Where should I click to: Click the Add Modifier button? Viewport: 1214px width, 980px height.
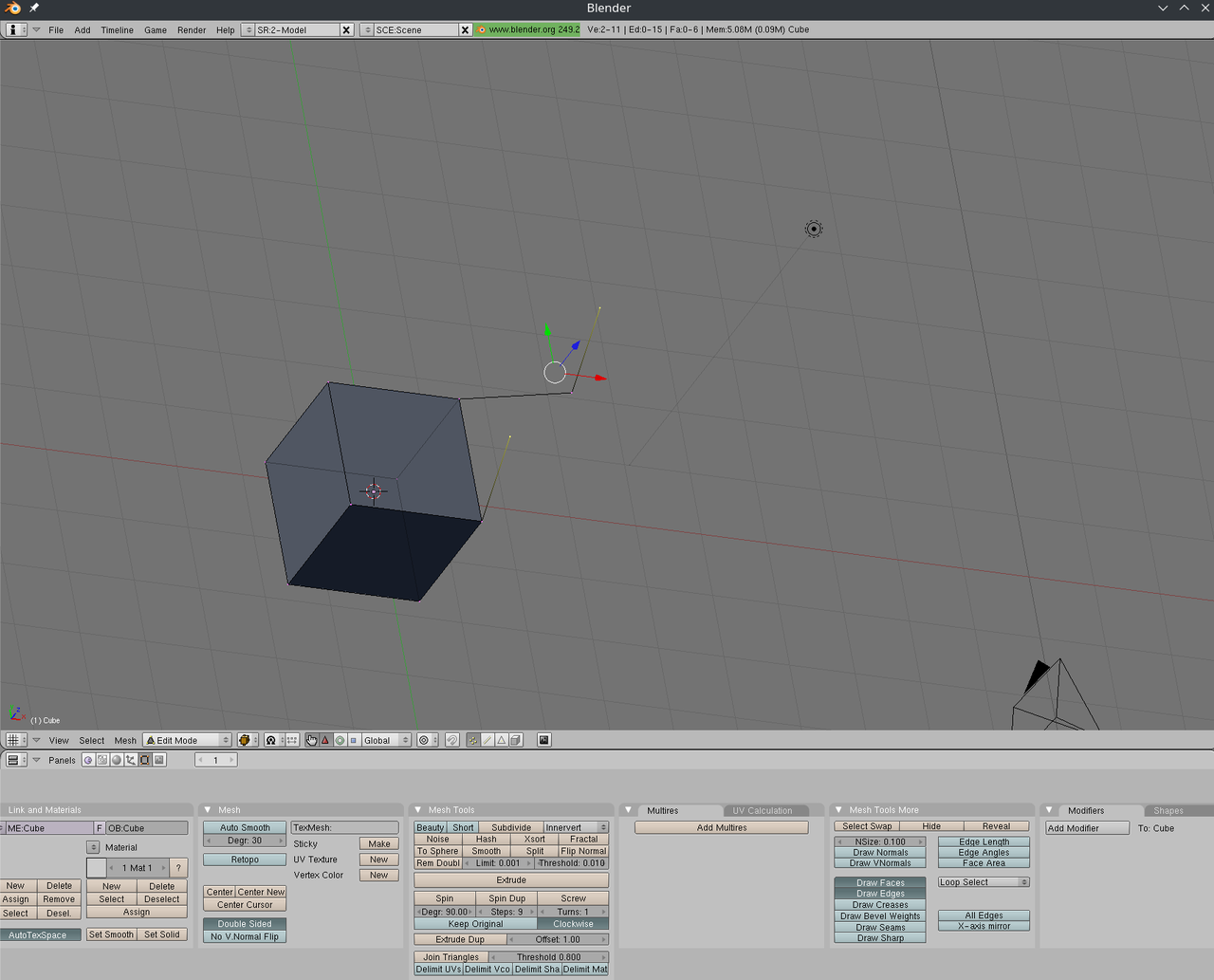(x=1088, y=827)
